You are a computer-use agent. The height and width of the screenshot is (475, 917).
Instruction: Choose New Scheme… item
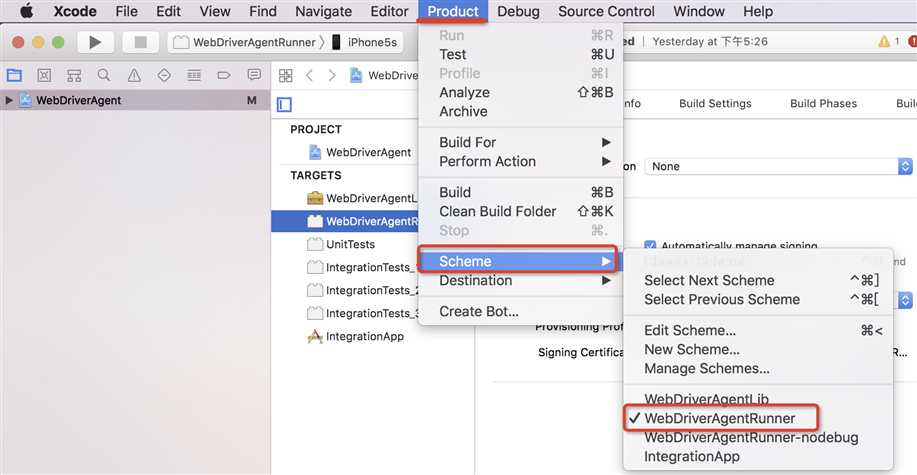(759, 349)
